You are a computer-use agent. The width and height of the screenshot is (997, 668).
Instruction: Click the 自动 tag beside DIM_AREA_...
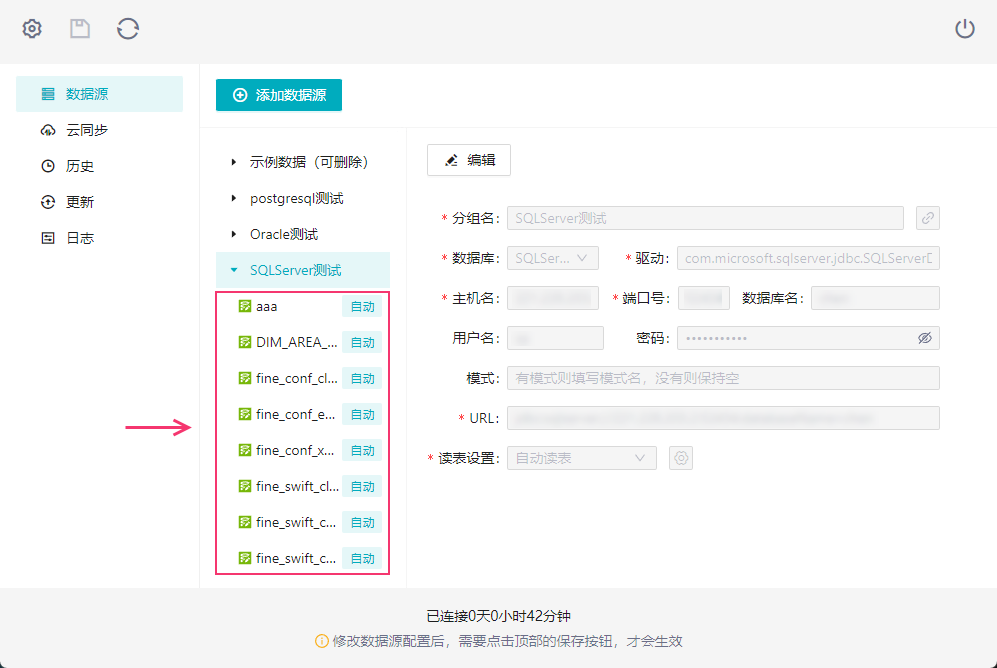click(362, 343)
